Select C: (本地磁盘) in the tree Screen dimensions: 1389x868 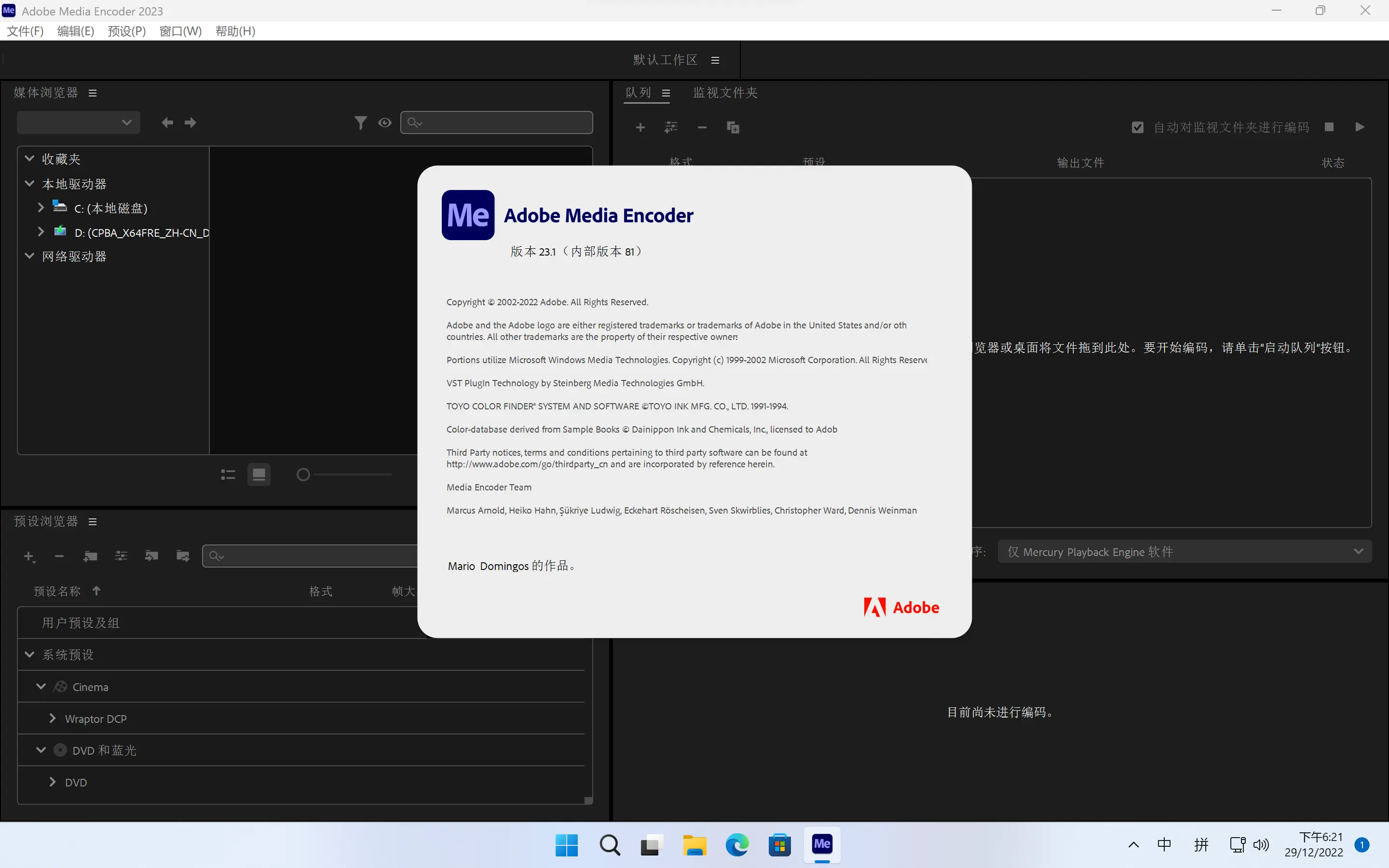[111, 208]
